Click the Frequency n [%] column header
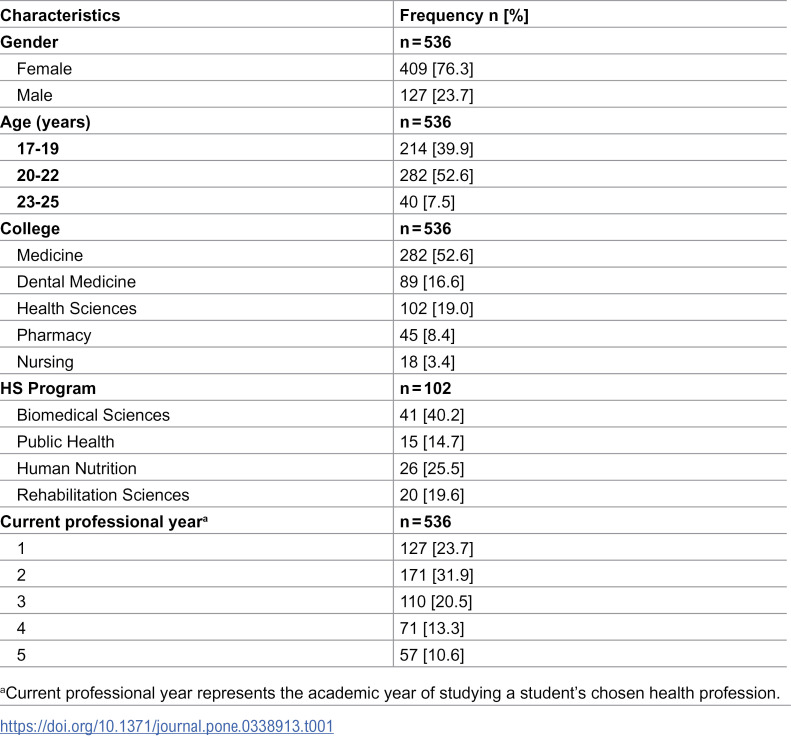The image size is (791, 737). 464,15
